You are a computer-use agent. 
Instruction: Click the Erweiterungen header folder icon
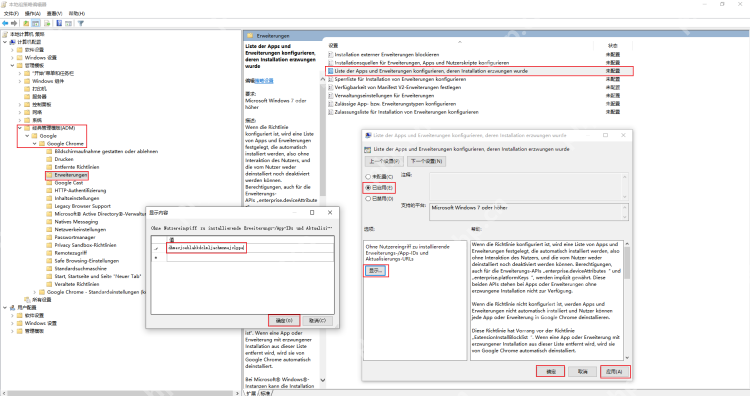250,36
